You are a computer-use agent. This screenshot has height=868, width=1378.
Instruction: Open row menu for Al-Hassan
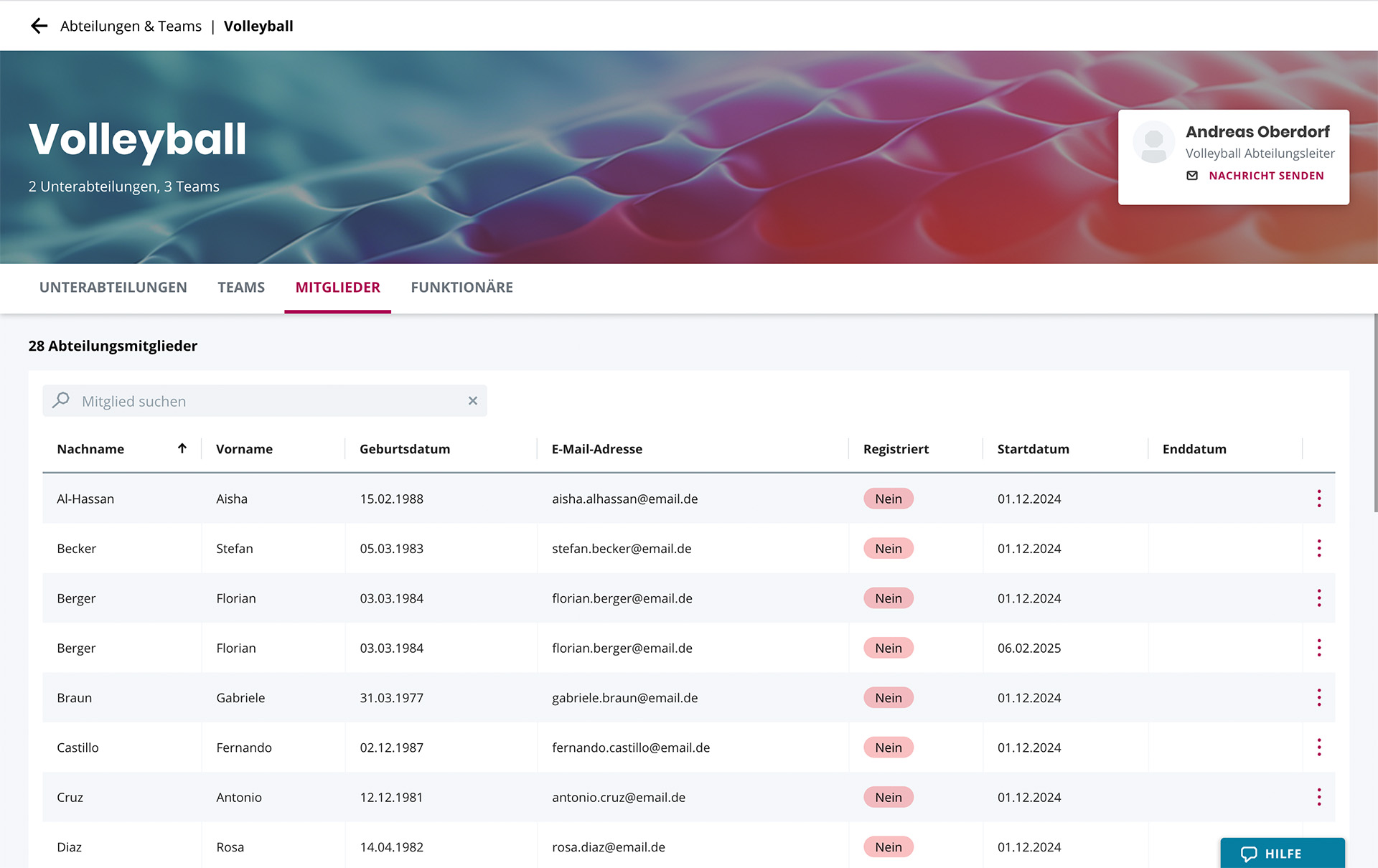click(x=1318, y=499)
